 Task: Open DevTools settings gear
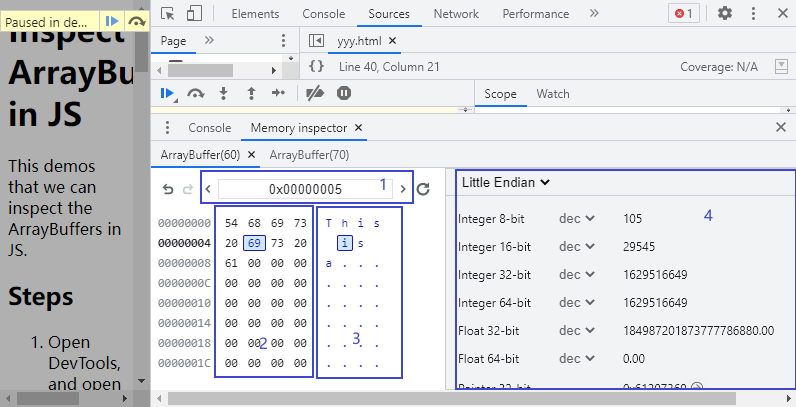point(725,14)
